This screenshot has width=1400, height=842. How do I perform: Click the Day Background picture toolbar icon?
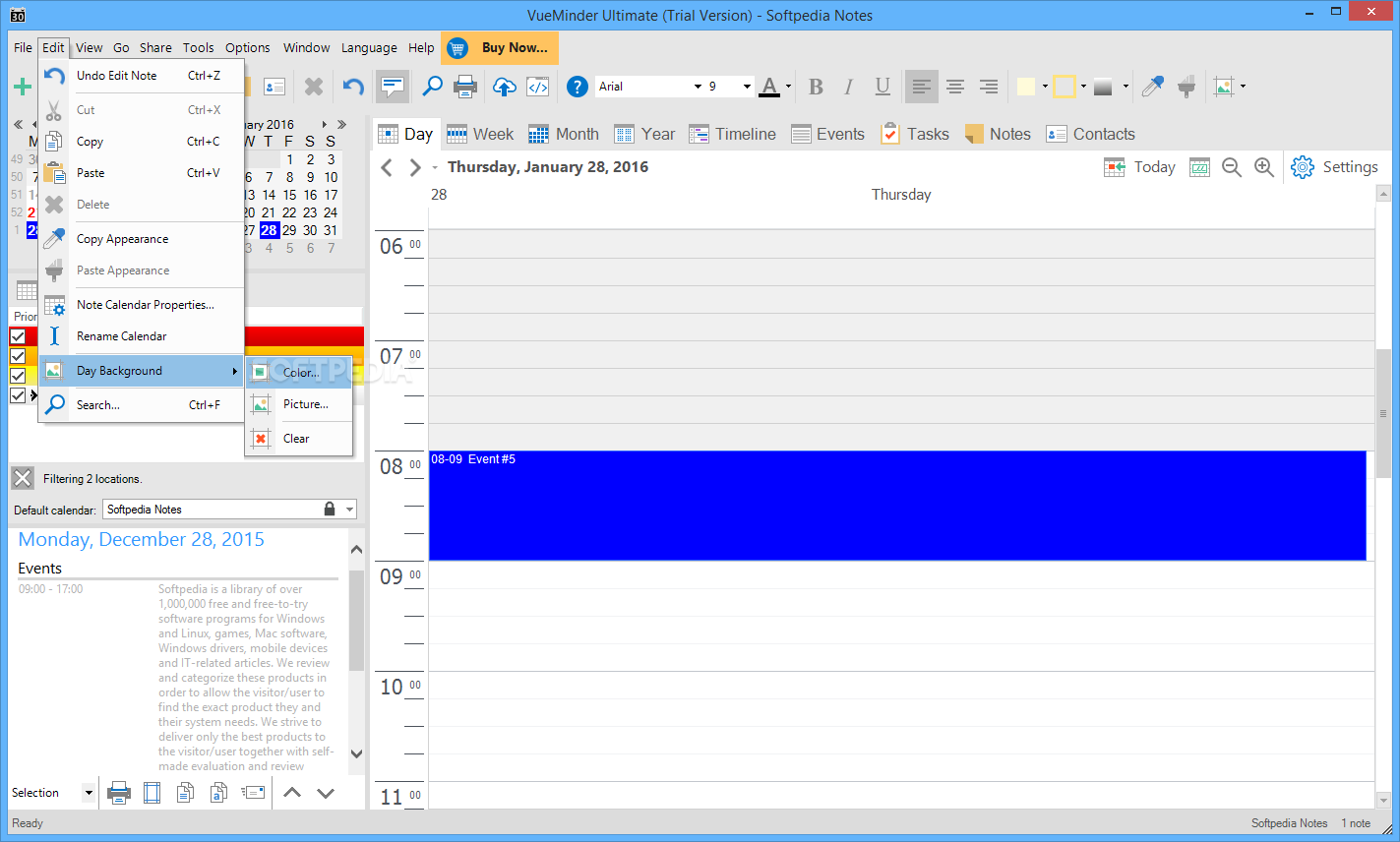pyautogui.click(x=1224, y=87)
